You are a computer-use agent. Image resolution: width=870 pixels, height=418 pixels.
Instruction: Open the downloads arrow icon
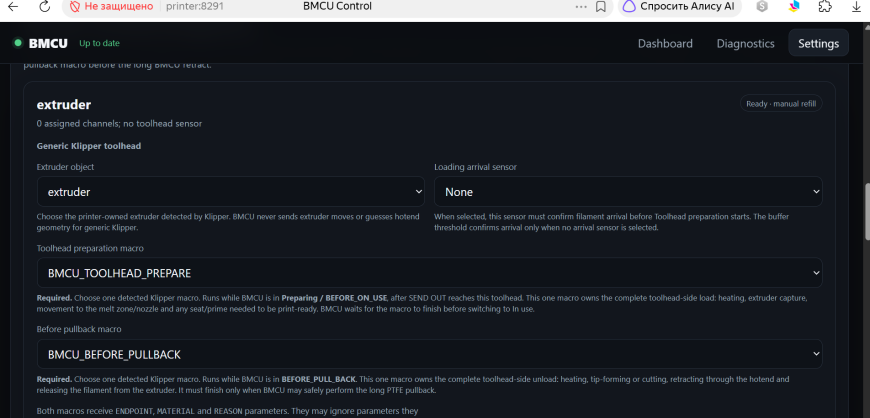click(857, 7)
